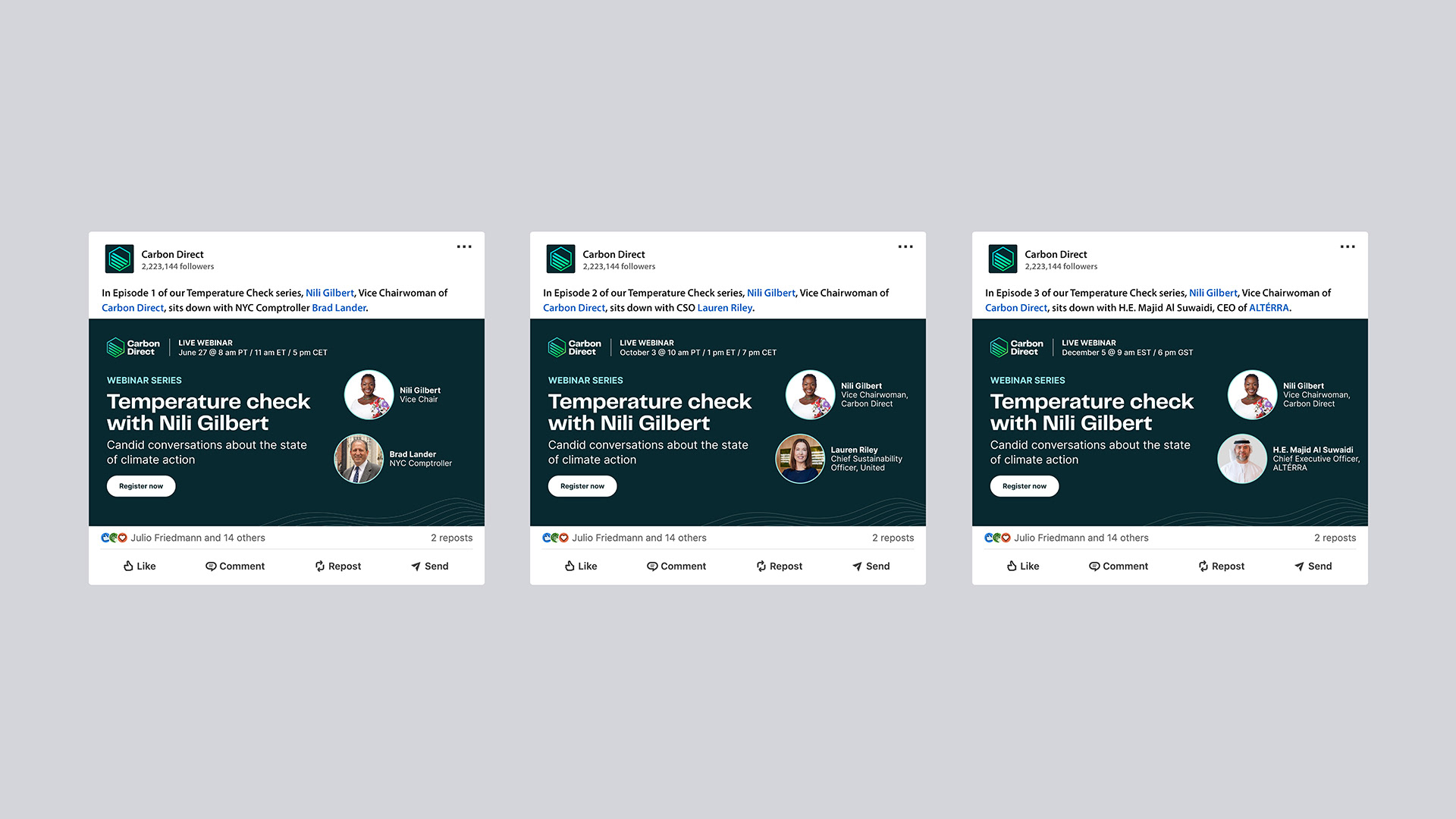Image resolution: width=1456 pixels, height=819 pixels.
Task: Click Register now on Brad Lander webinar
Action: pyautogui.click(x=141, y=486)
